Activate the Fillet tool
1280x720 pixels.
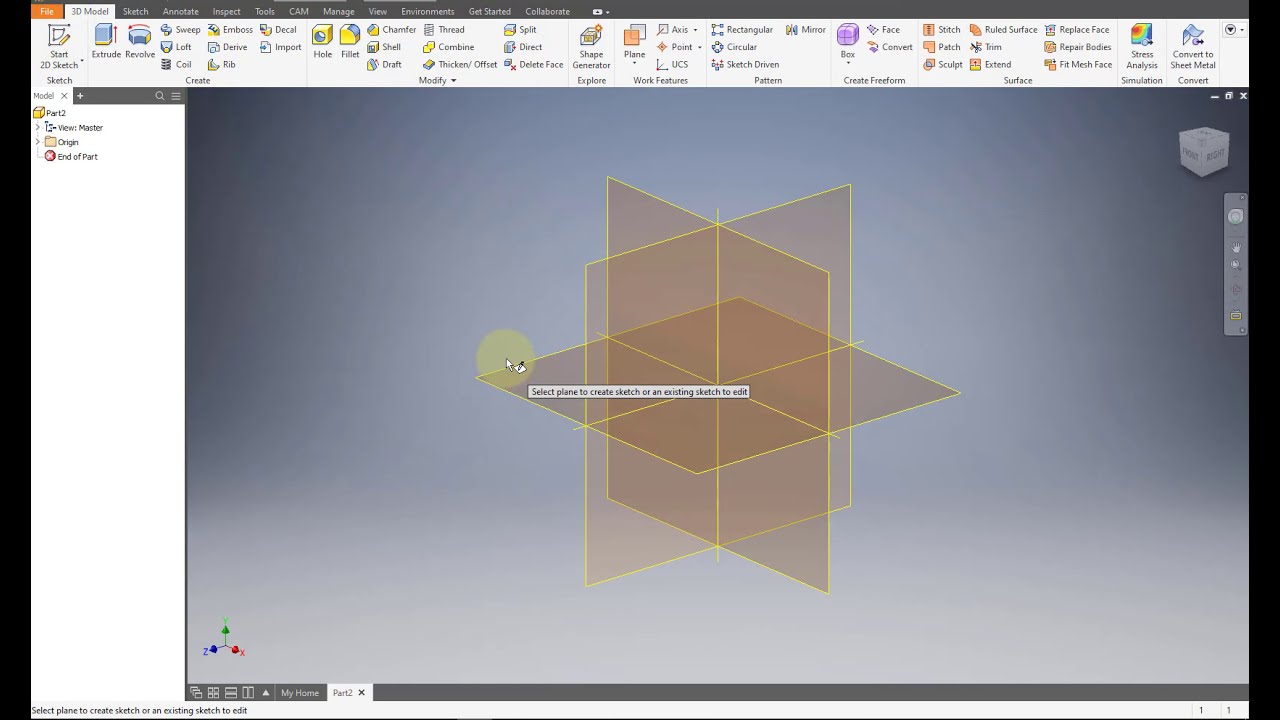350,42
